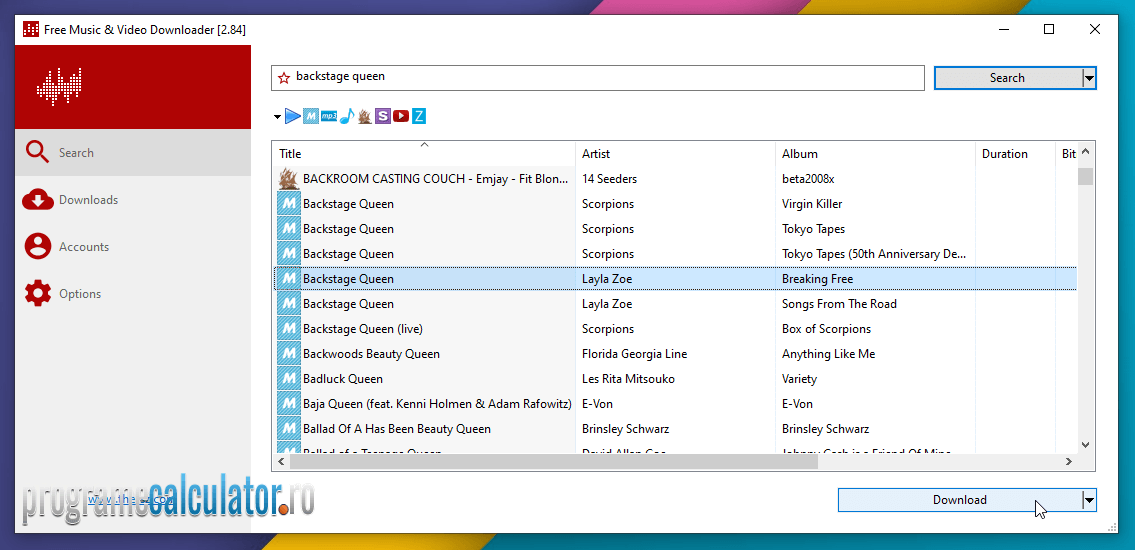Click the horizontal scrollbar left arrow
This screenshot has height=550, width=1135.
coord(282,460)
